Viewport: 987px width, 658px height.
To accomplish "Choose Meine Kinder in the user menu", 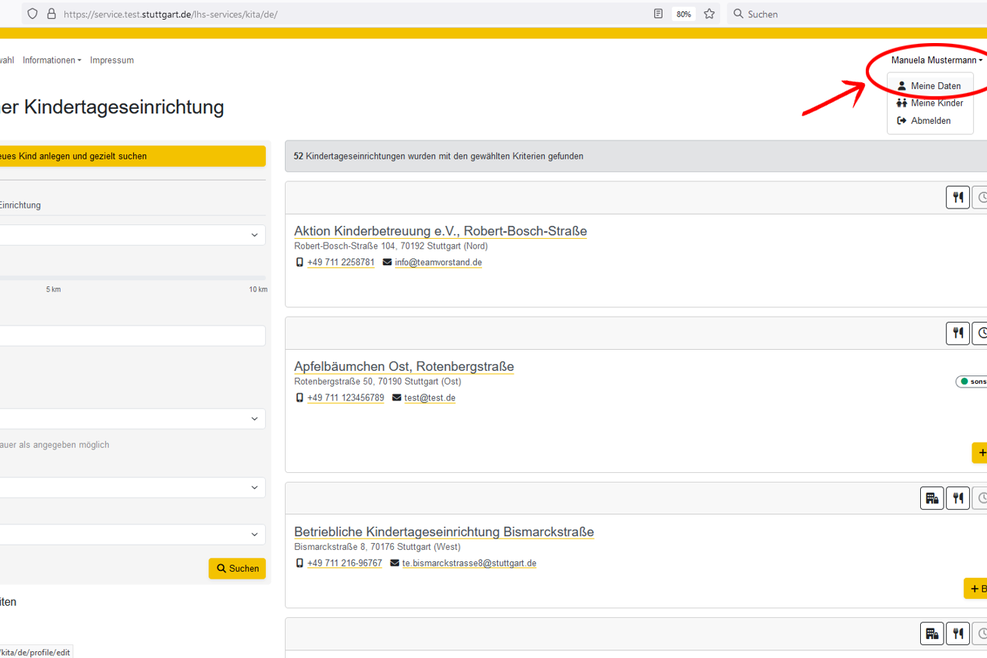I will (936, 103).
